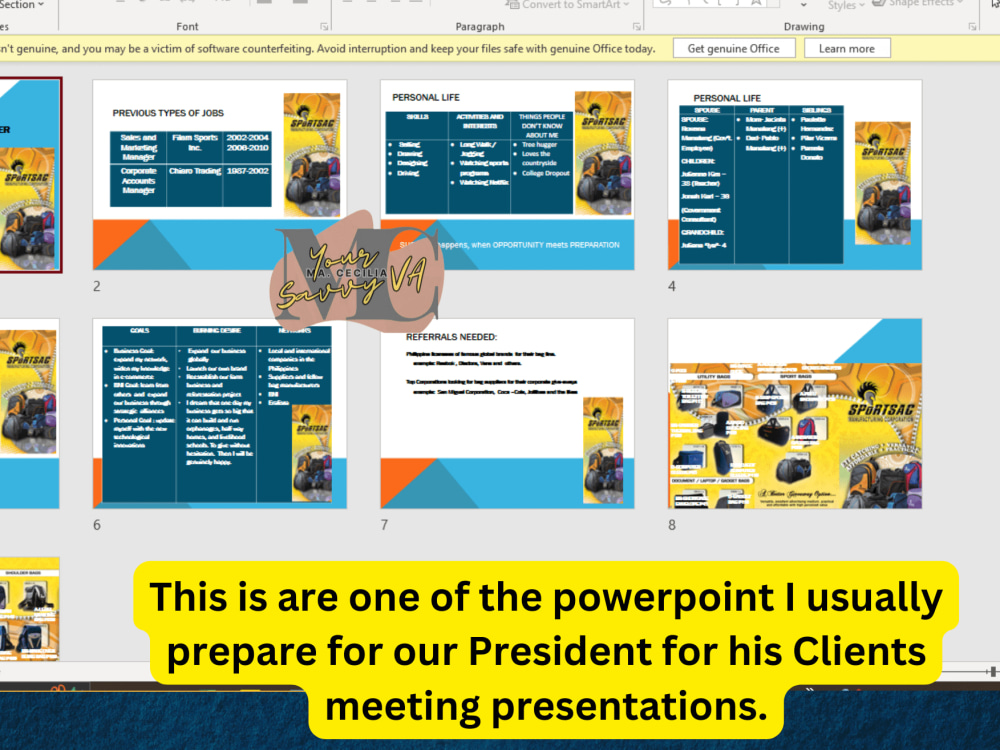
Task: Click the software counterfeiting warning message text
Action: 328,48
